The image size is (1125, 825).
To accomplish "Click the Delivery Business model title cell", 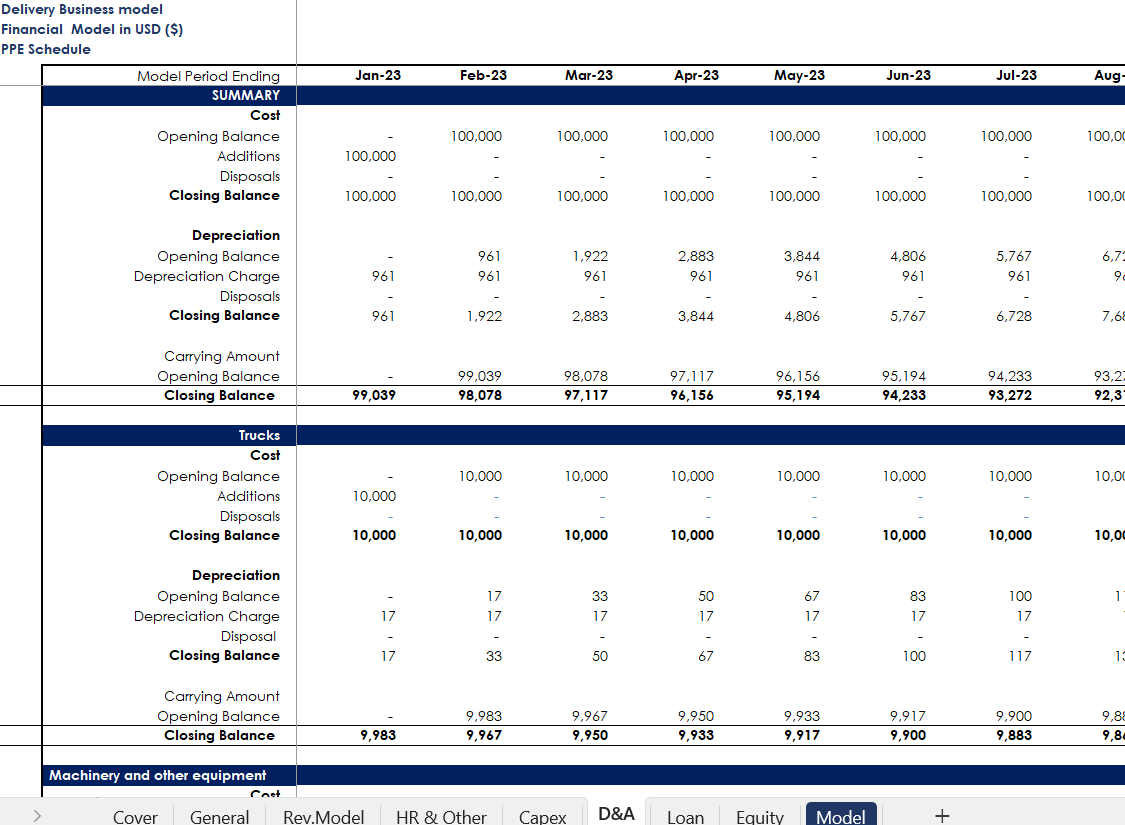I will [82, 10].
